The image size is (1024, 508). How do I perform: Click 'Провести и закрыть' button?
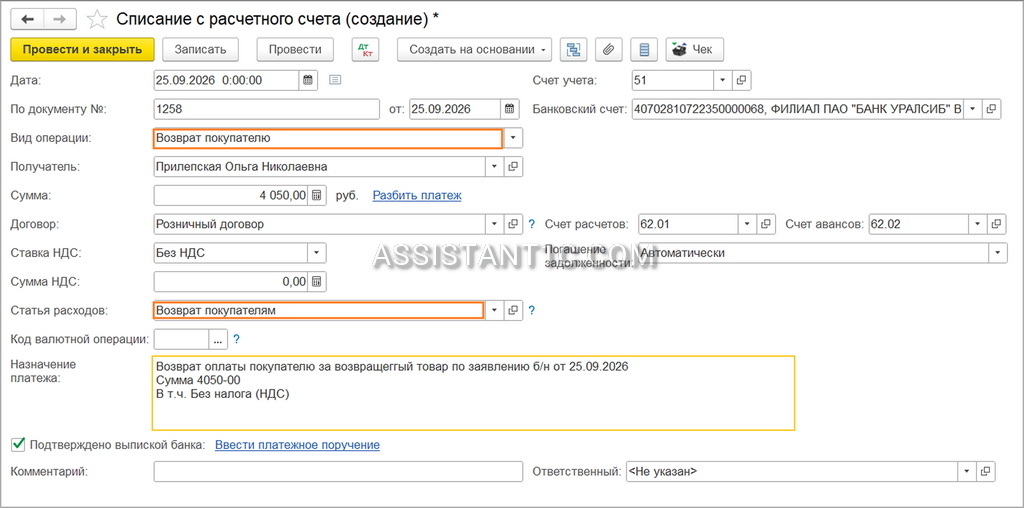tap(82, 49)
